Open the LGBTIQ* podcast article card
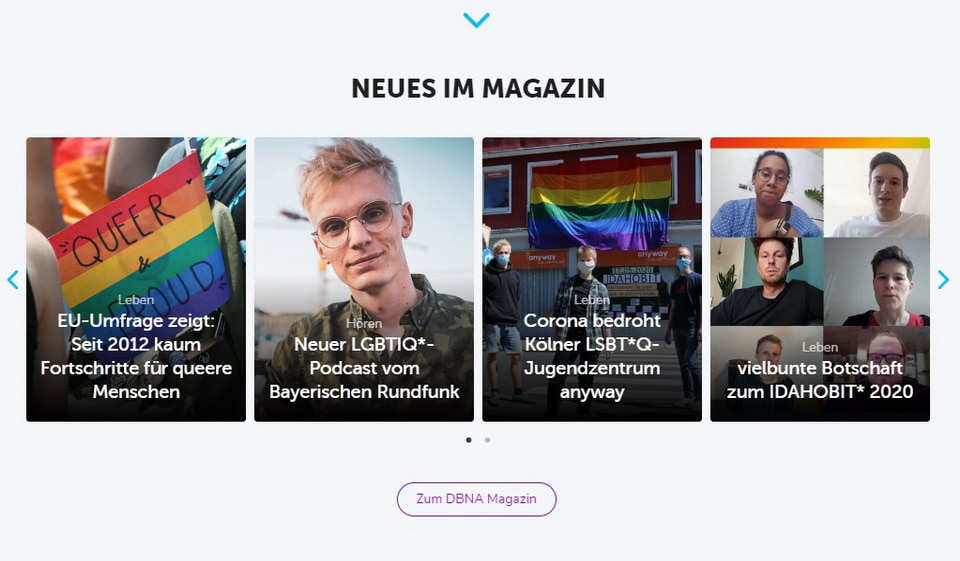This screenshot has height=561, width=960. (364, 279)
